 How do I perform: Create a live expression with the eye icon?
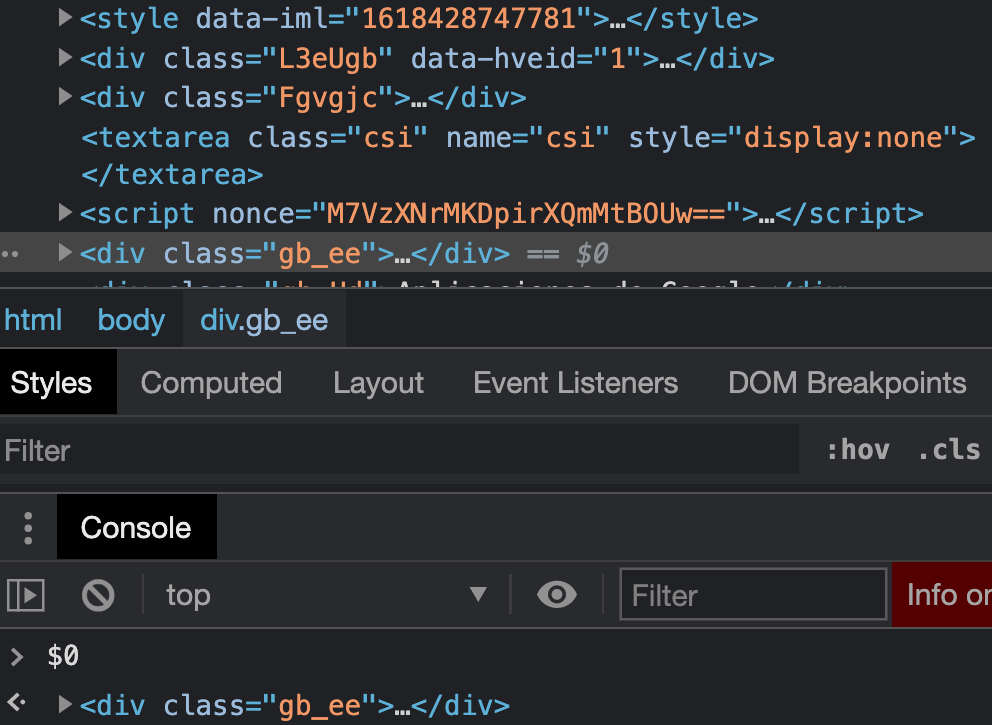pyautogui.click(x=557, y=595)
